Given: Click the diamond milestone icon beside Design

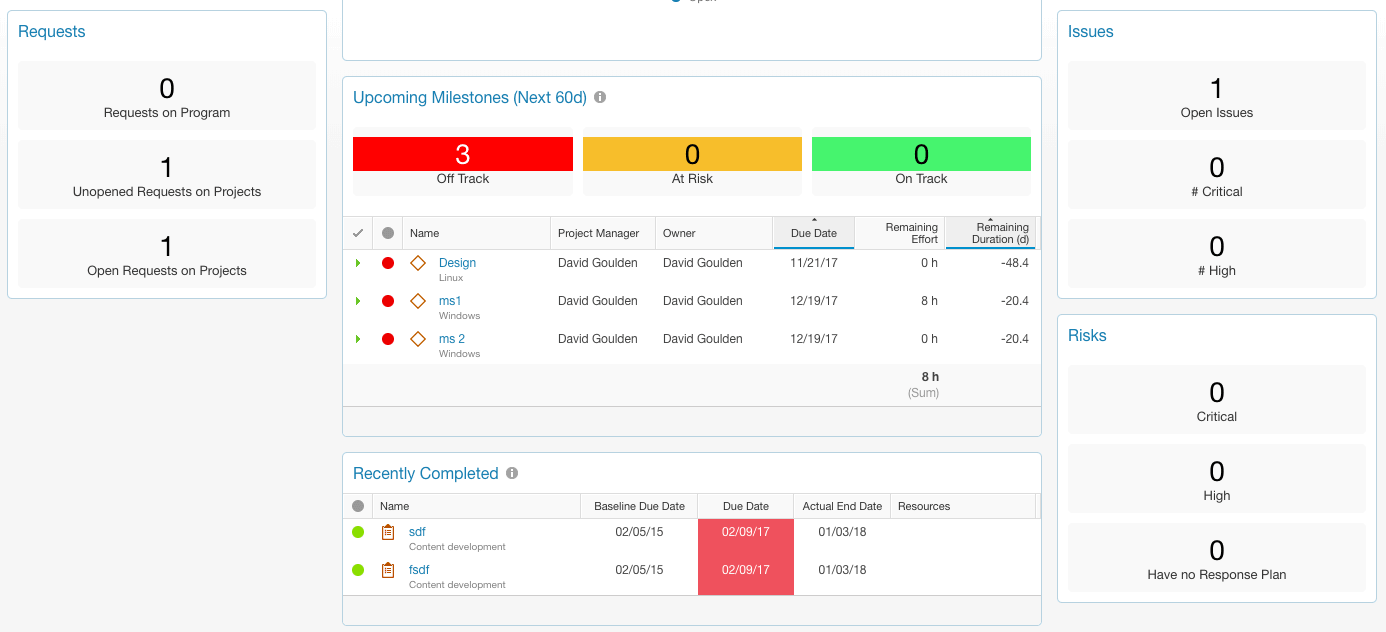Looking at the screenshot, I should [x=418, y=262].
